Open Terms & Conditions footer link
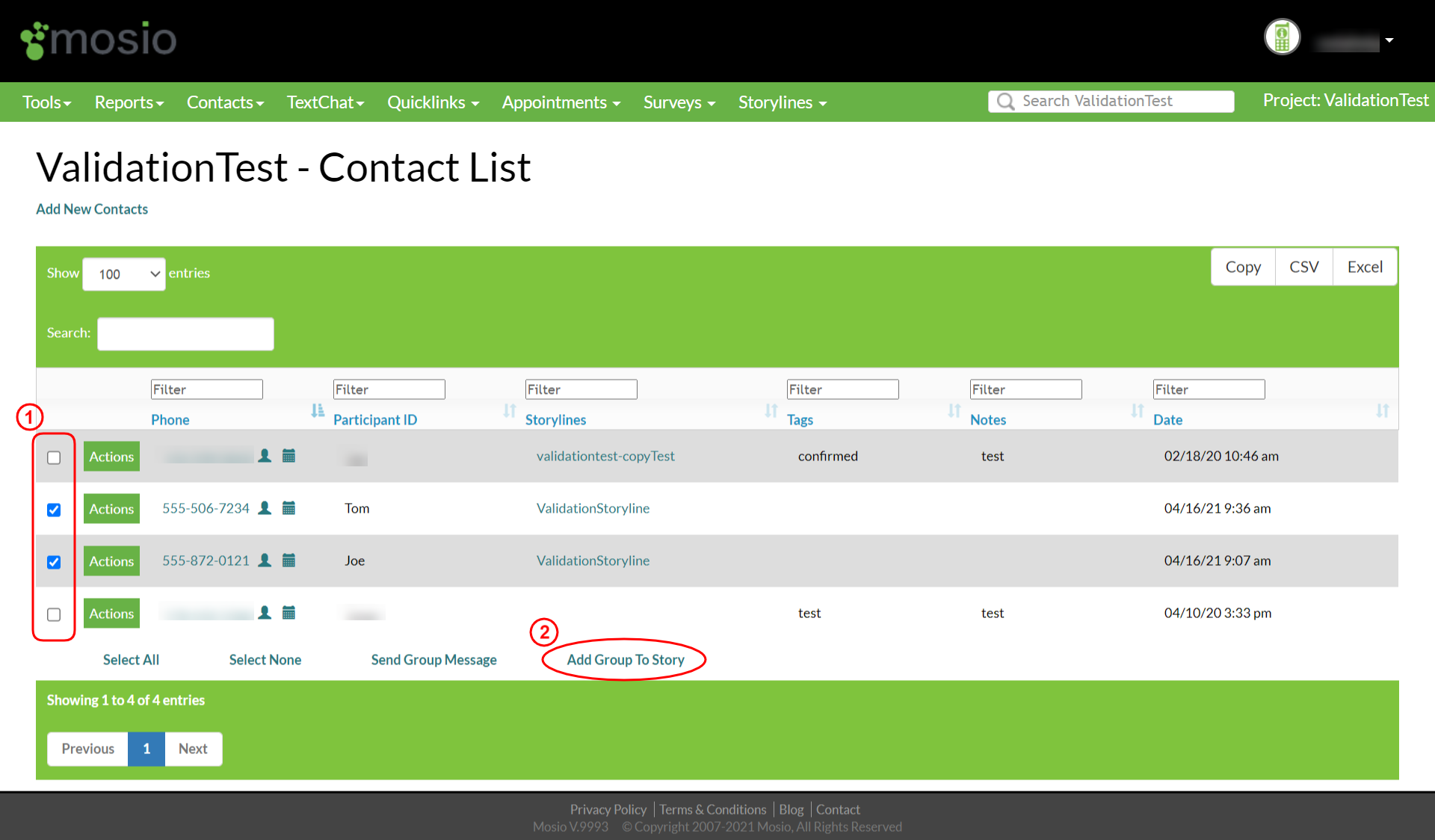Screen dimensions: 1435x840 (713, 809)
